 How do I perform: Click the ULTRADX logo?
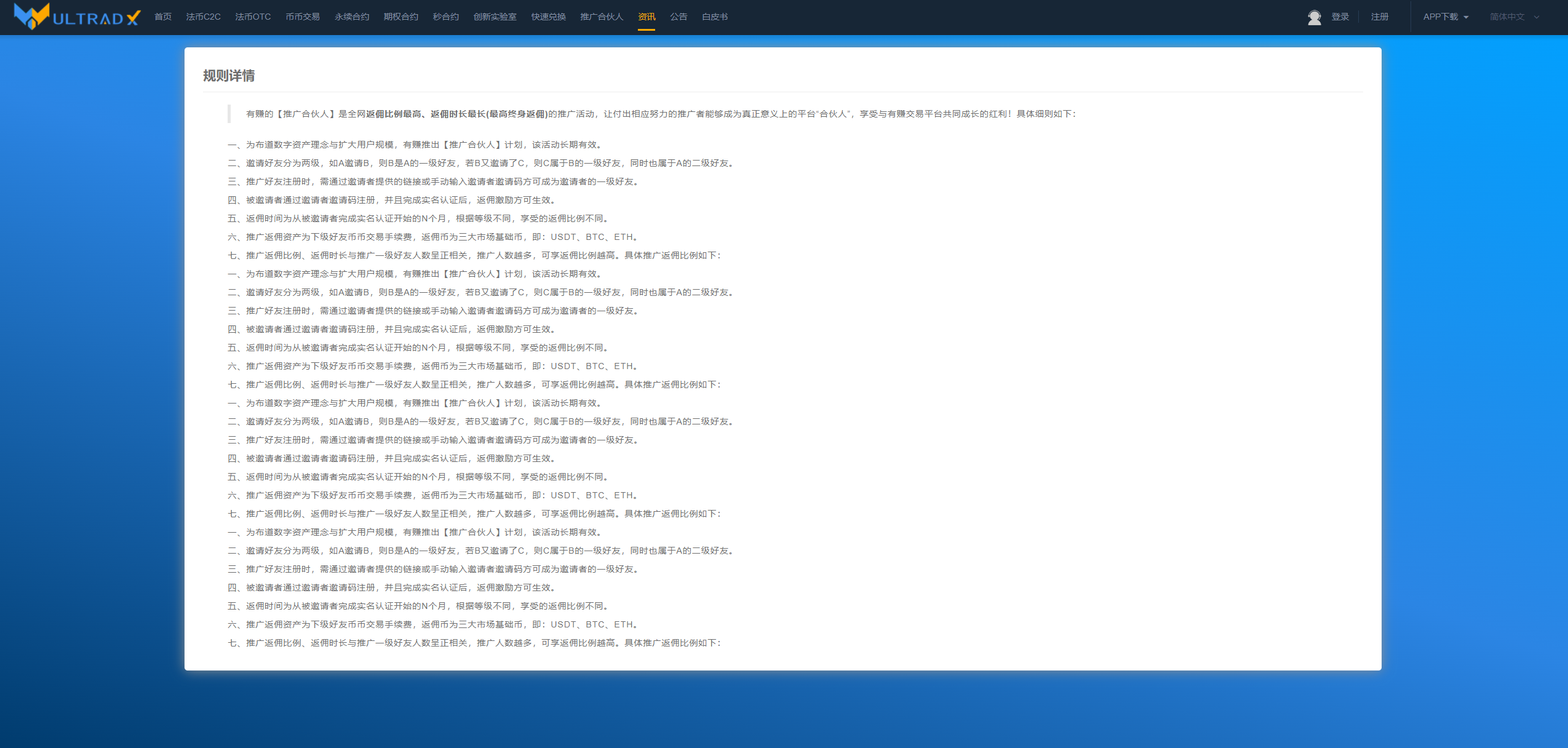pyautogui.click(x=78, y=17)
